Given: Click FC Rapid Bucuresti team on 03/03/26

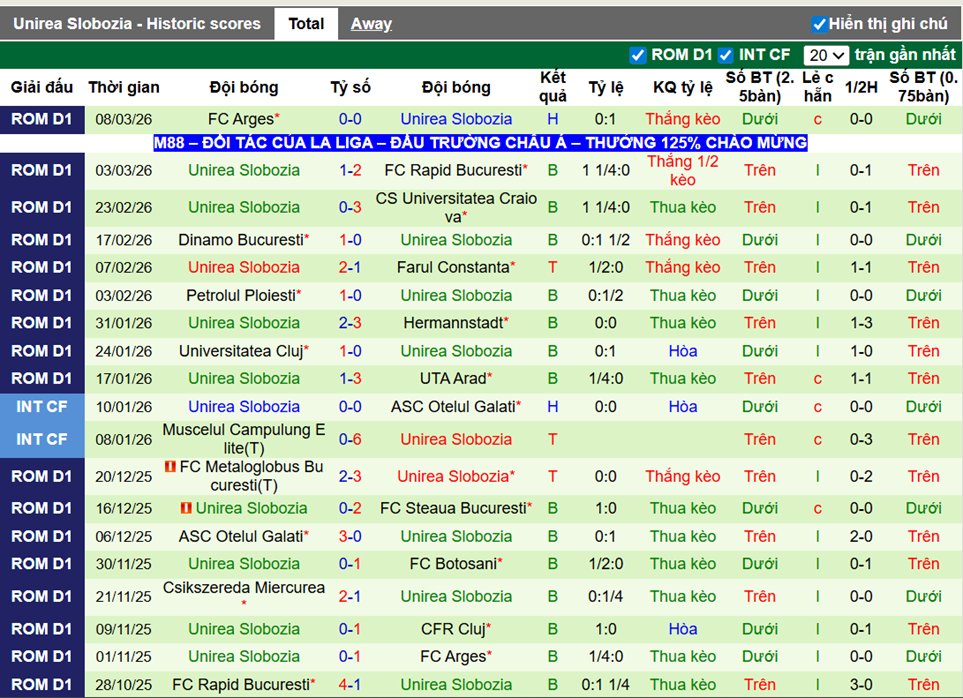Looking at the screenshot, I should [453, 170].
